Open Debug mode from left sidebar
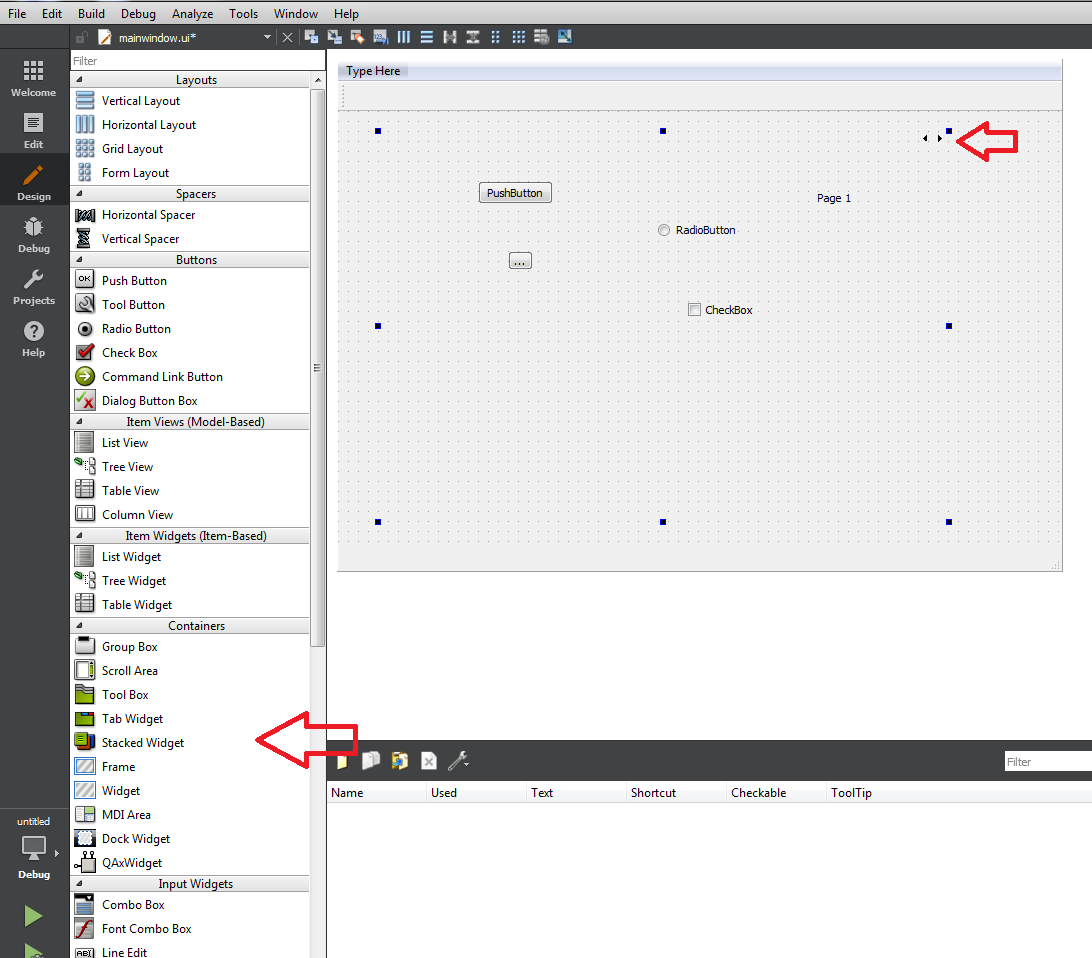The image size is (1092, 958). pos(34,234)
